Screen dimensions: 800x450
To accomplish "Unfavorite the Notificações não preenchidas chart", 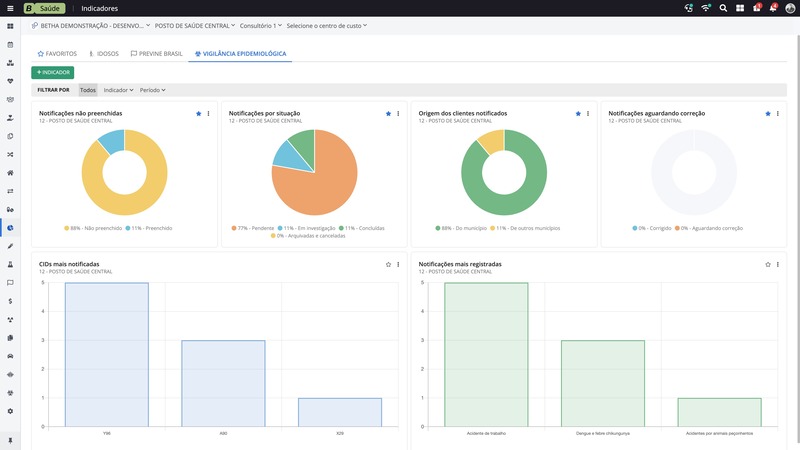I will [198, 114].
